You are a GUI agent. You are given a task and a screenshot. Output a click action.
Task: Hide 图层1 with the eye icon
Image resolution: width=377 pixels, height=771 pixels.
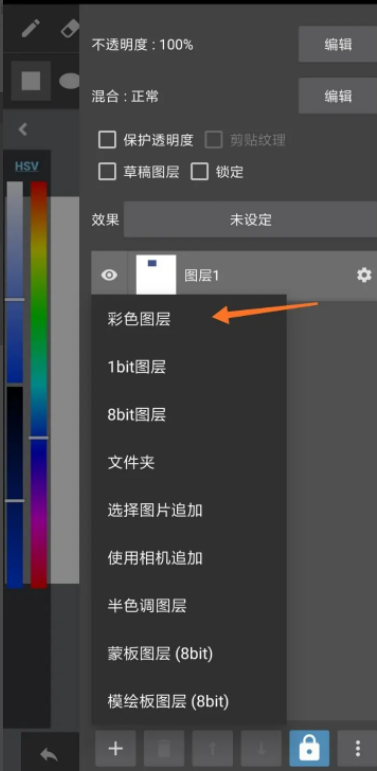pos(109,275)
